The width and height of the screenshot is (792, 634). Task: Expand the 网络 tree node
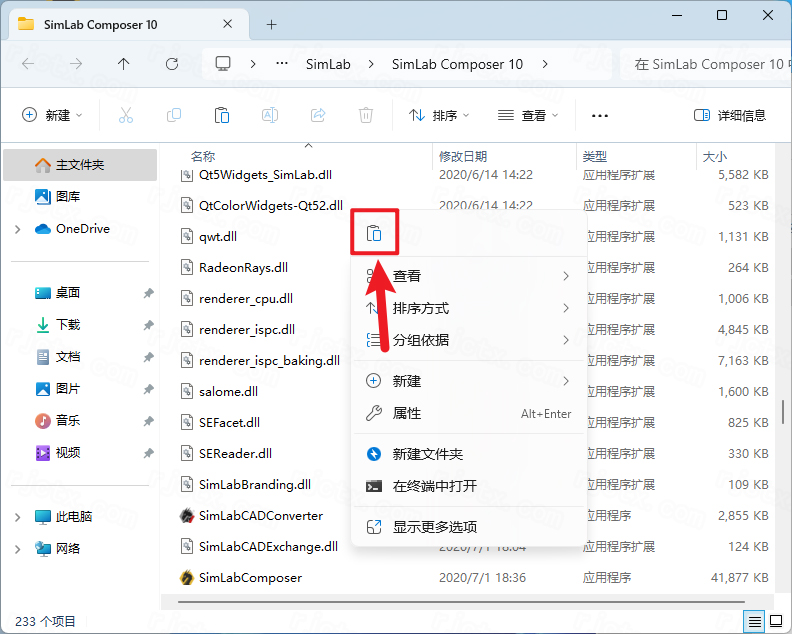tap(18, 549)
